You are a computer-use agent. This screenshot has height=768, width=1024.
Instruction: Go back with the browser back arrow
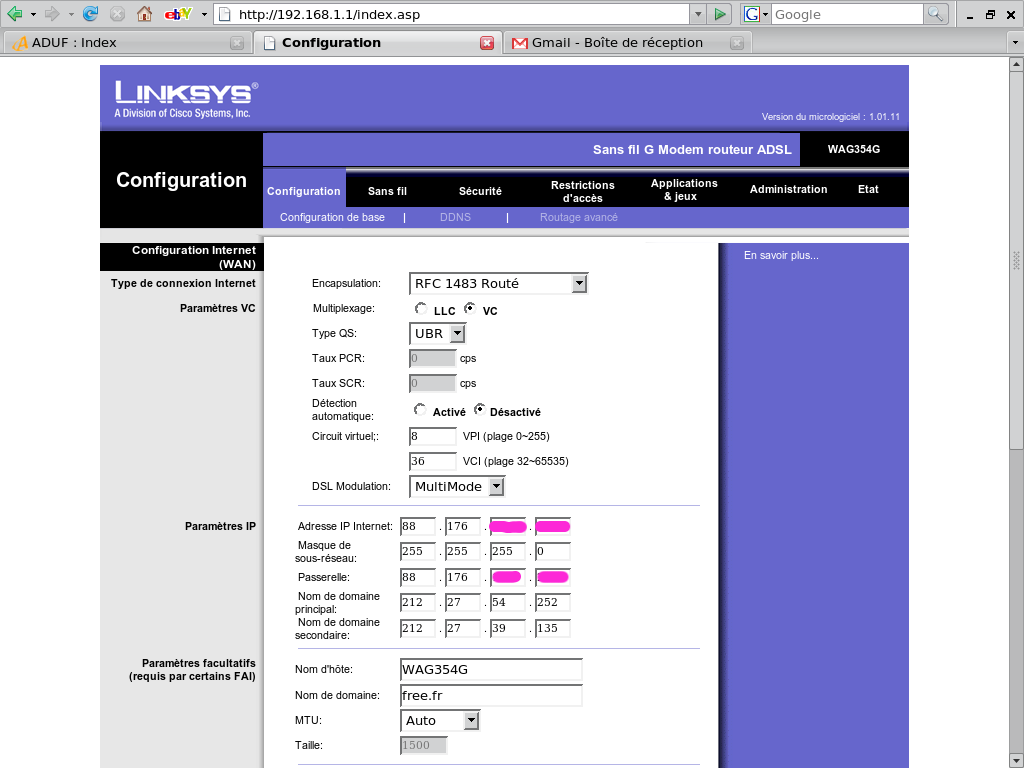[14, 14]
